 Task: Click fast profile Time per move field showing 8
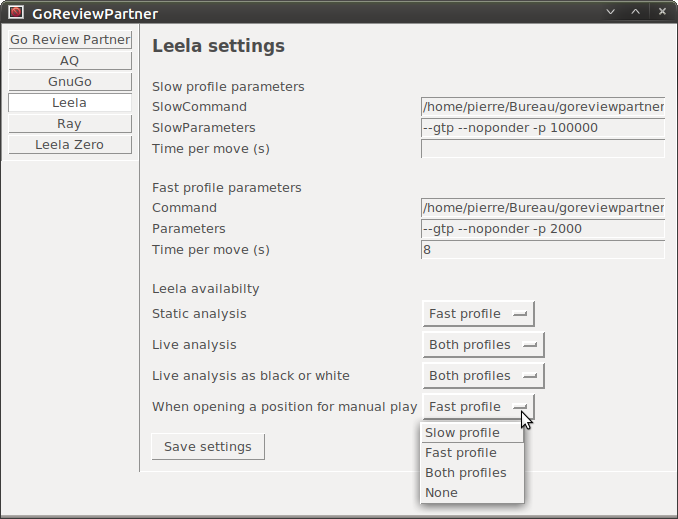click(x=543, y=250)
